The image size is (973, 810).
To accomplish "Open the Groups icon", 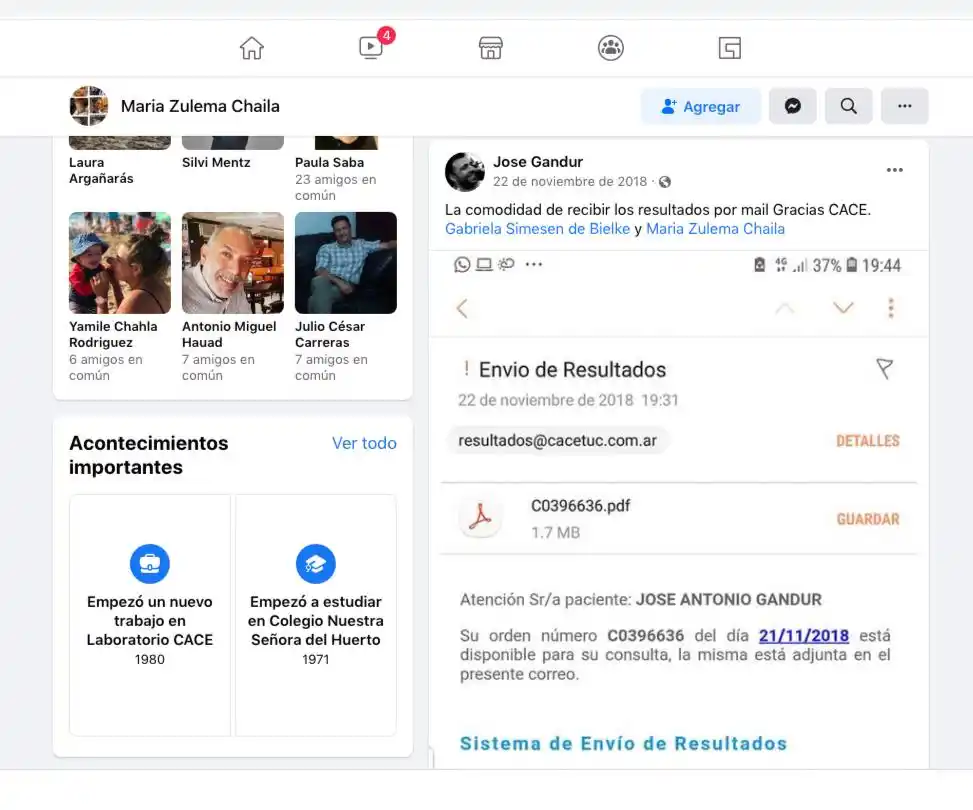I will (610, 47).
